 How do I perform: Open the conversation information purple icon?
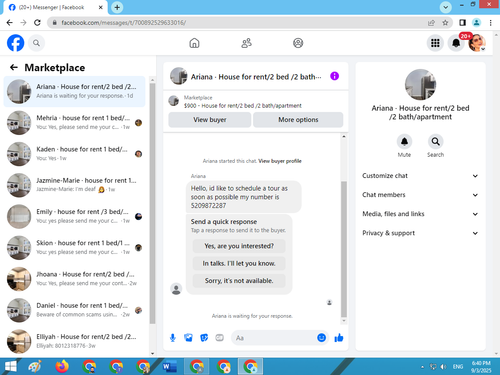pos(334,76)
